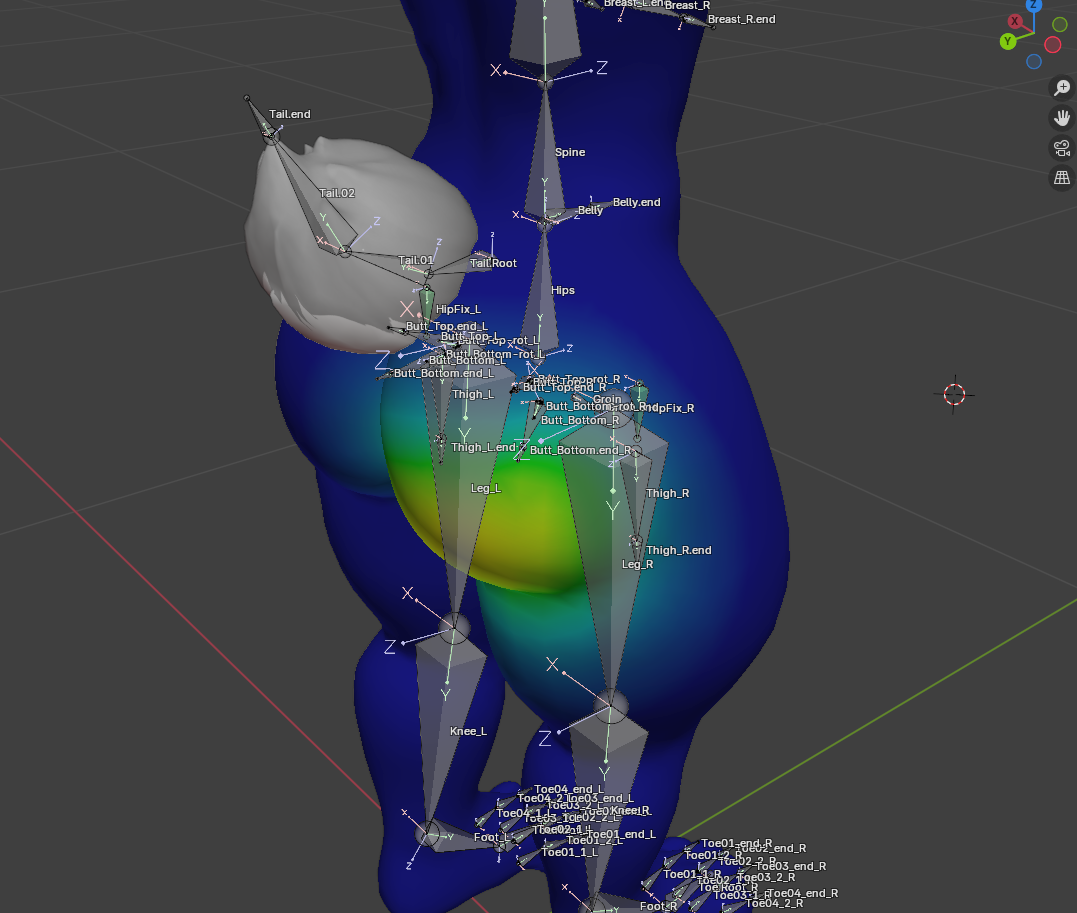The image size is (1077, 913).
Task: Select the Tail.01 bone label
Action: click(416, 260)
